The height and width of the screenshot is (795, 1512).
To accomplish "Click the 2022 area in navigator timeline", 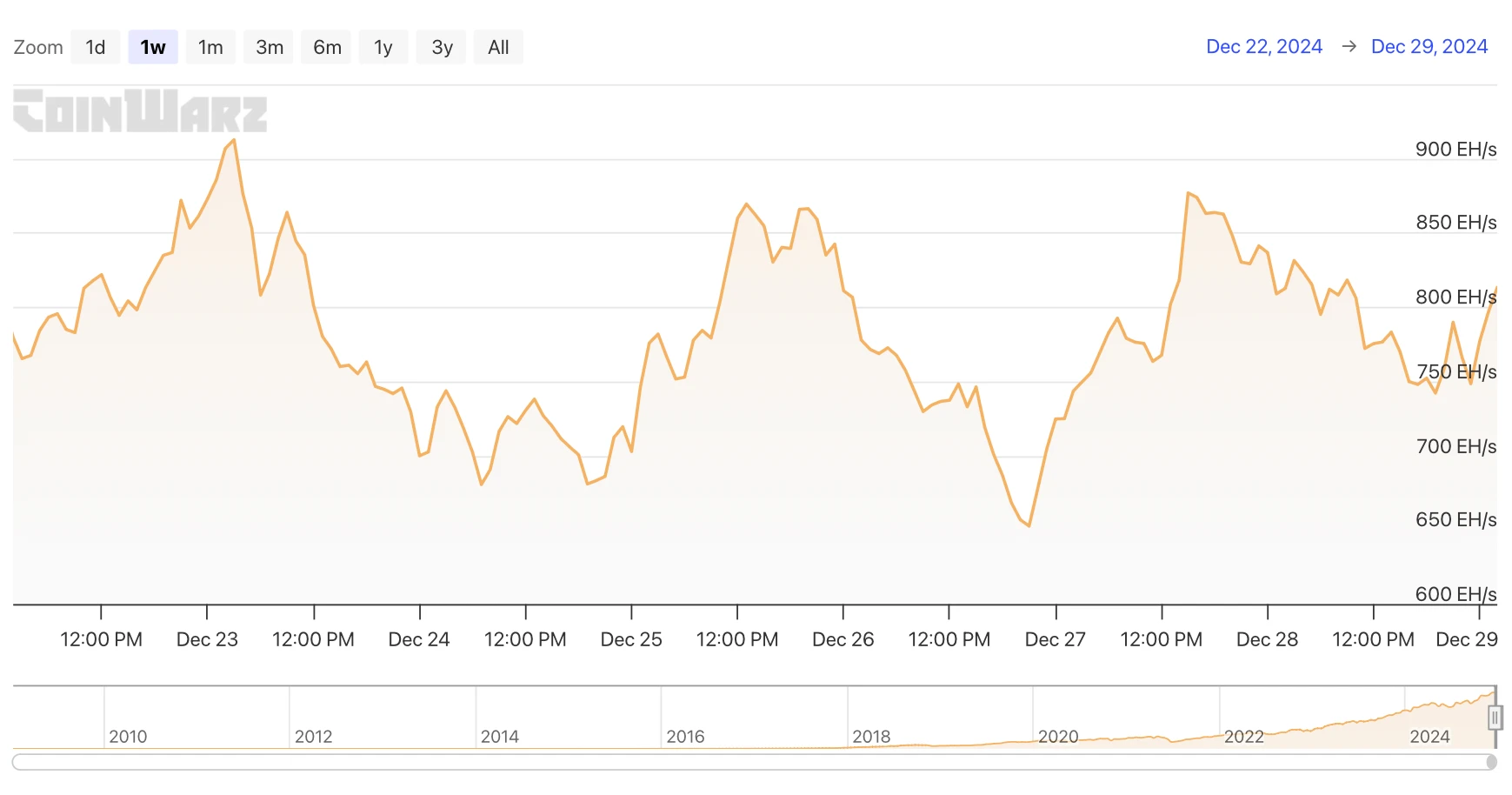I will [1243, 736].
